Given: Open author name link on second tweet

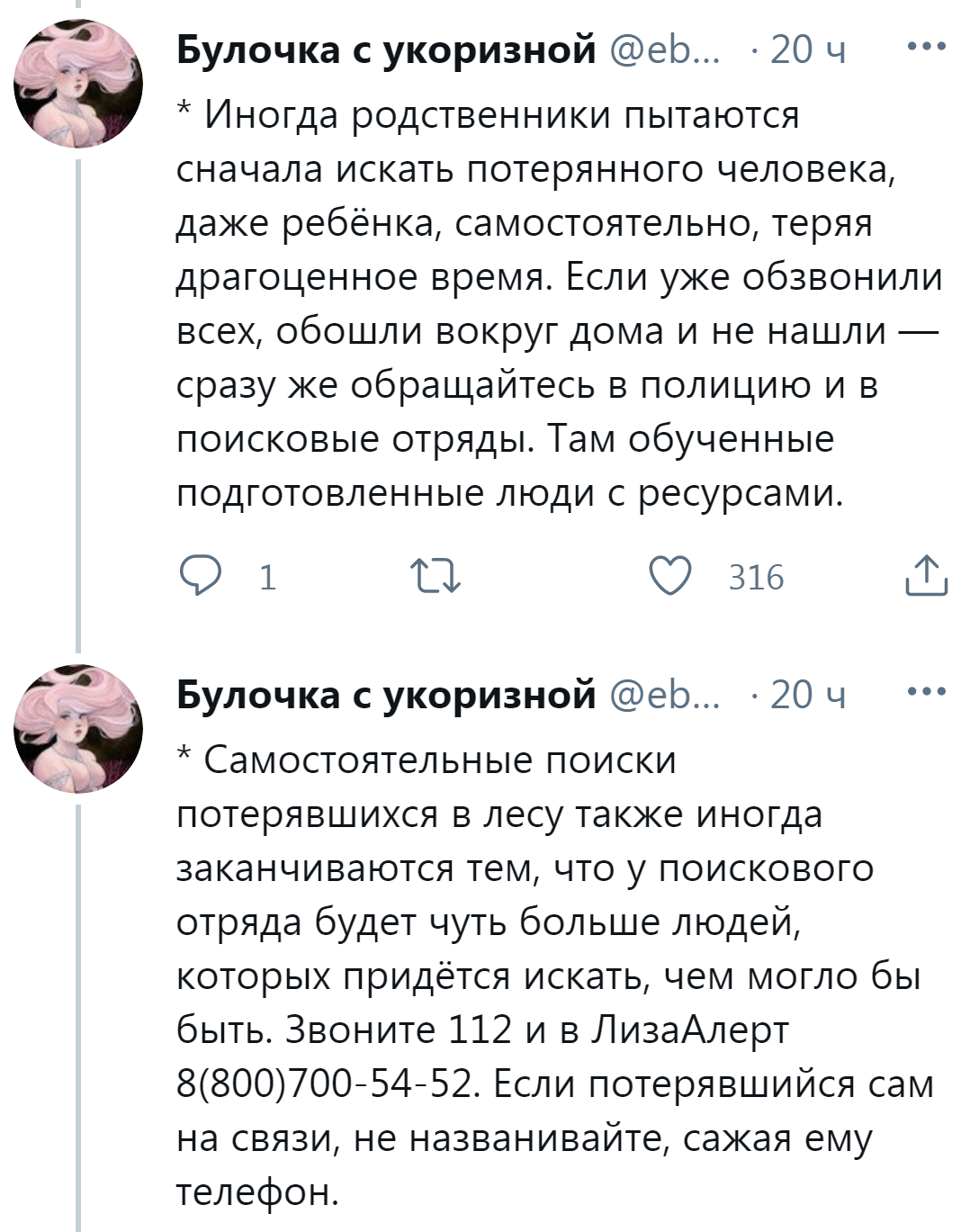Looking at the screenshot, I should click(386, 694).
